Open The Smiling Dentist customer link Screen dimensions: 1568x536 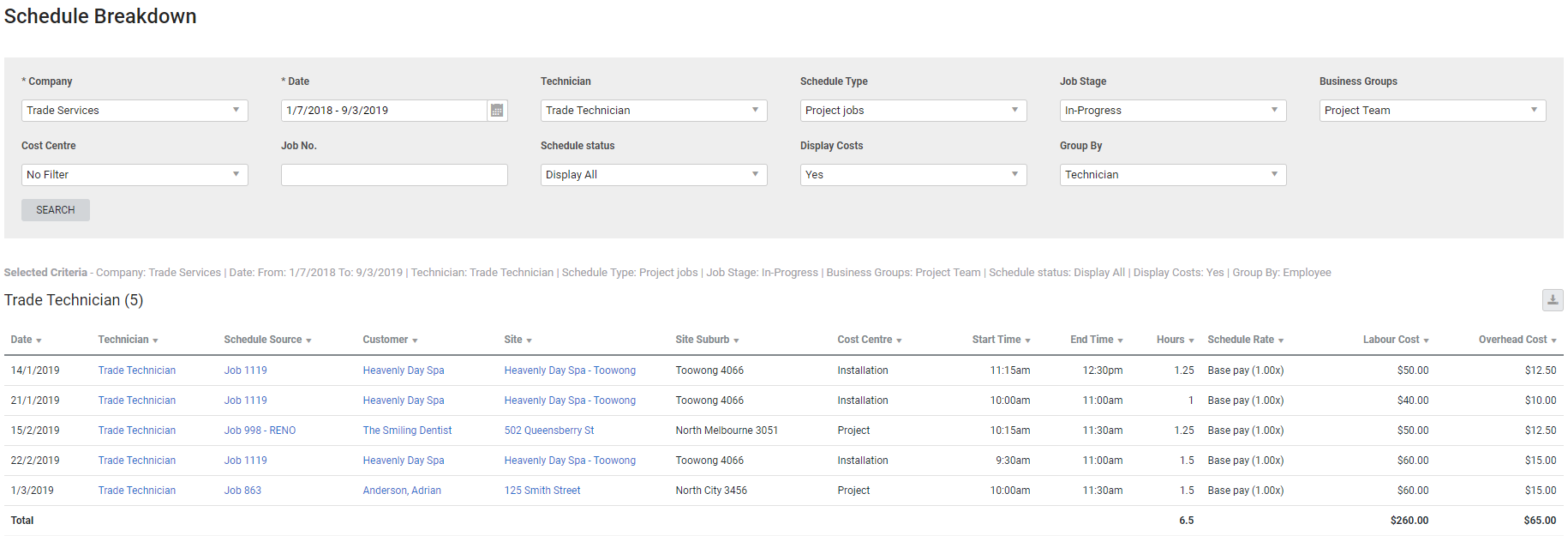coord(407,431)
